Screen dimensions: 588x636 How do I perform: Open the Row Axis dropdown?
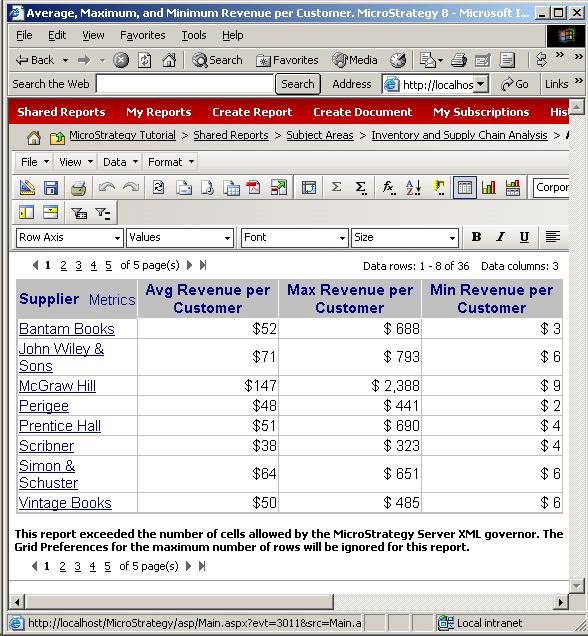(69, 238)
